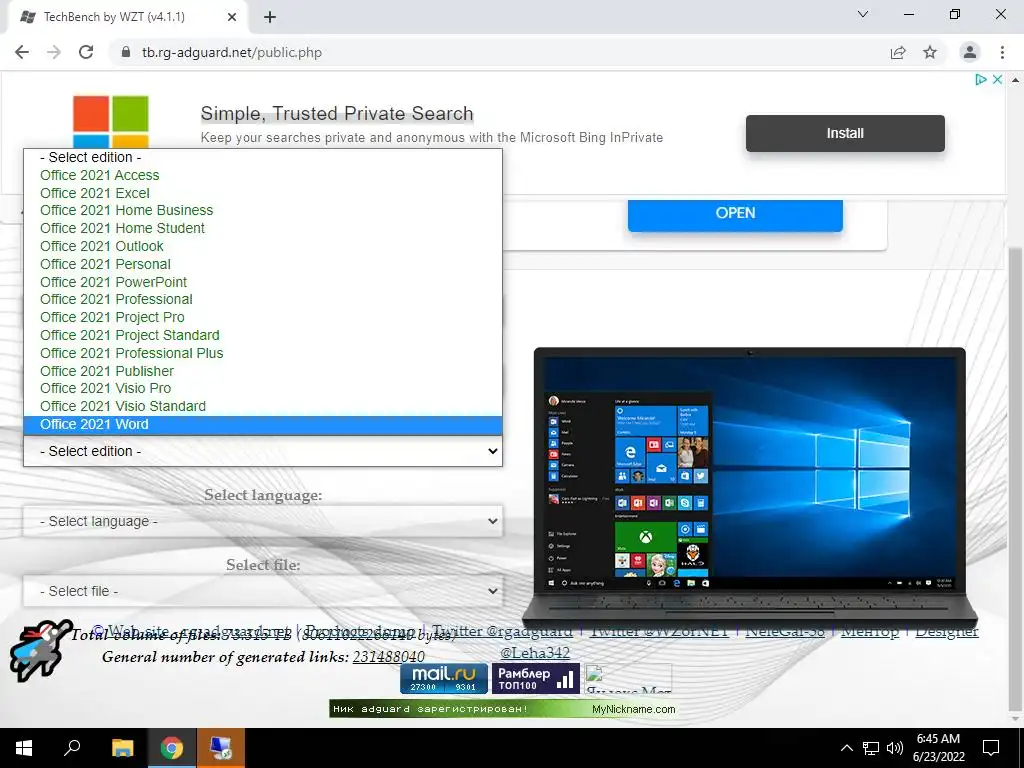Select Office 2021 Outlook
Image resolution: width=1024 pixels, height=768 pixels.
tap(263, 246)
